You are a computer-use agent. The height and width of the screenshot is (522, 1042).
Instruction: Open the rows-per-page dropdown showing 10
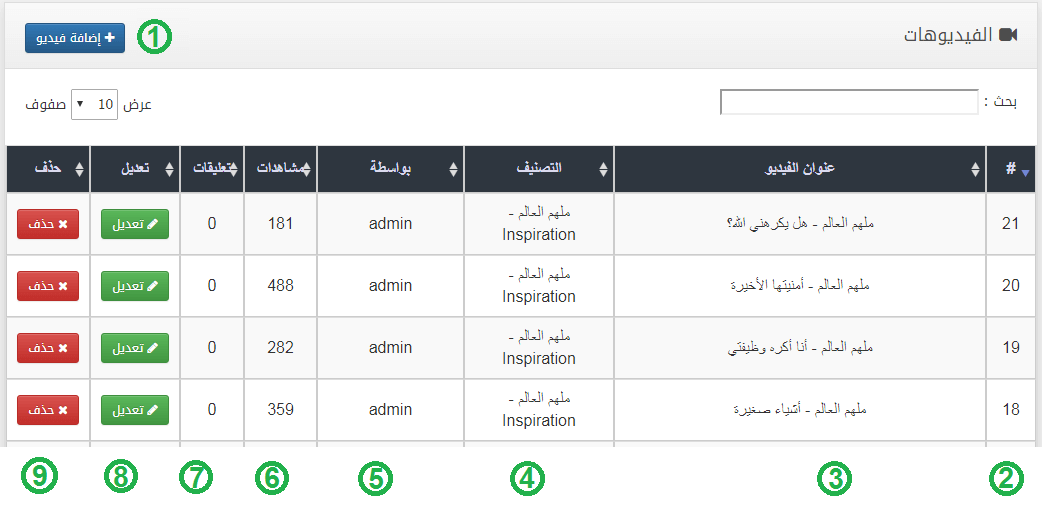click(x=94, y=104)
